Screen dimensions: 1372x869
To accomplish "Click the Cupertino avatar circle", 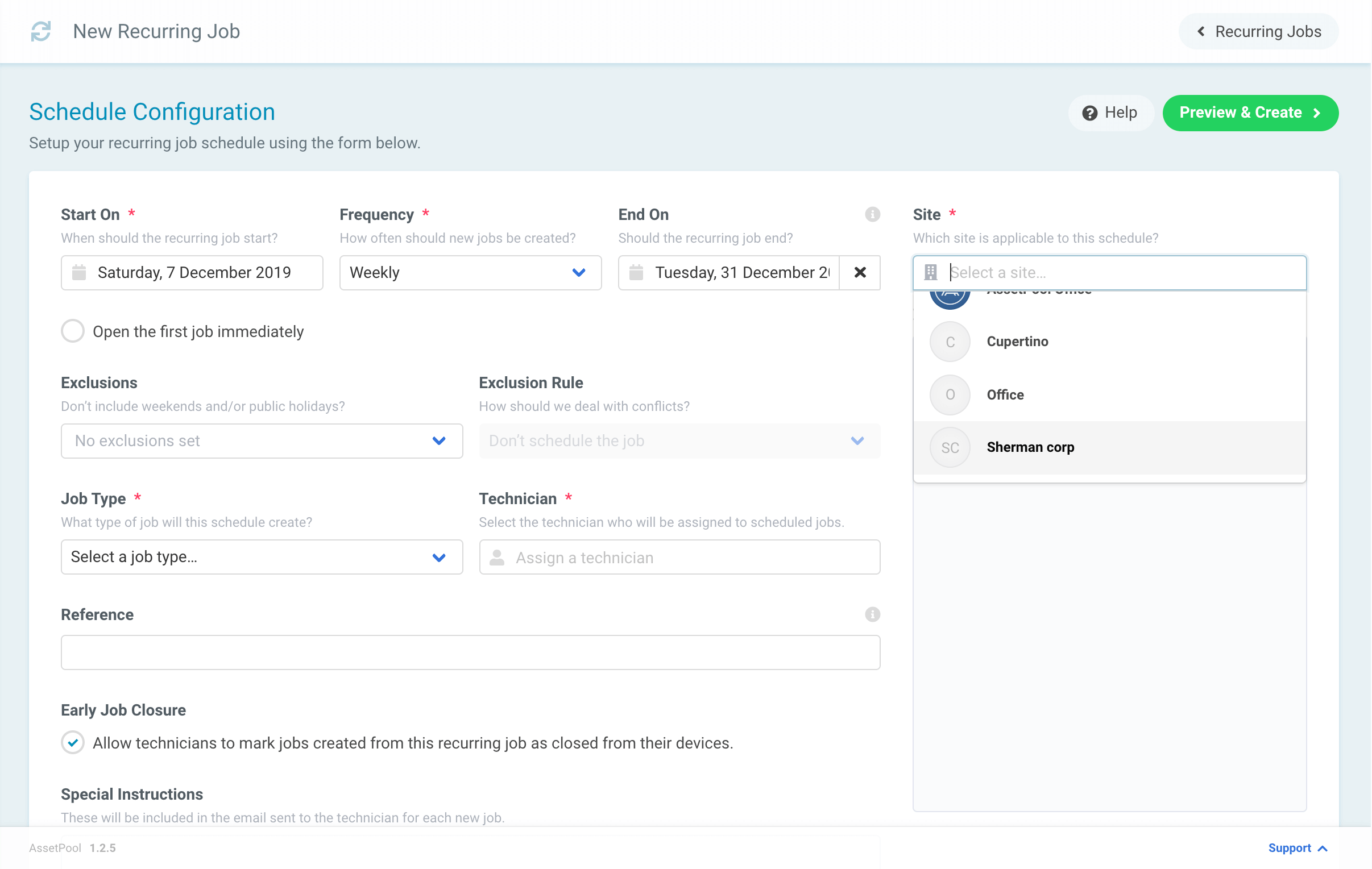I will 949,341.
